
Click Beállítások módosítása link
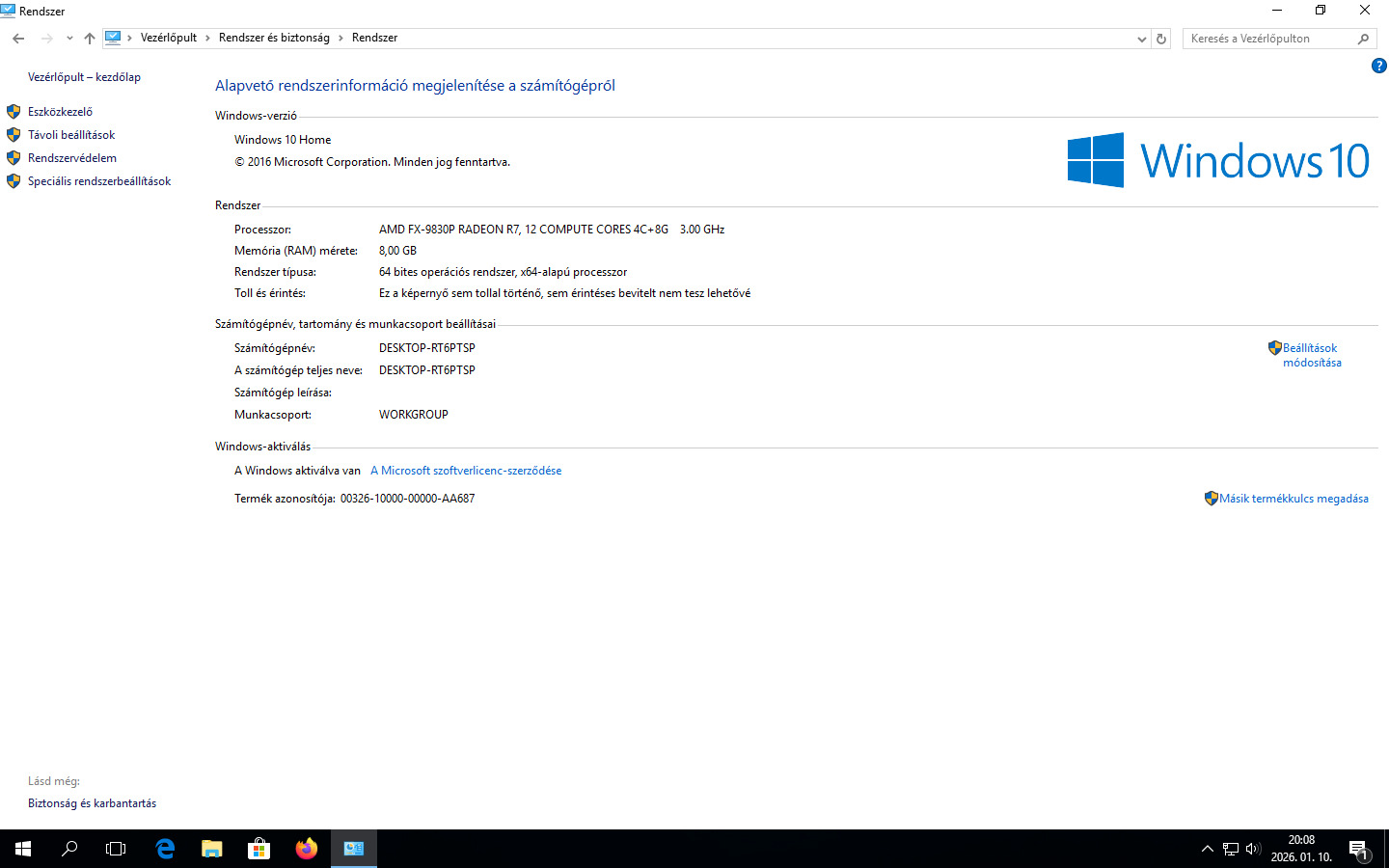1312,355
